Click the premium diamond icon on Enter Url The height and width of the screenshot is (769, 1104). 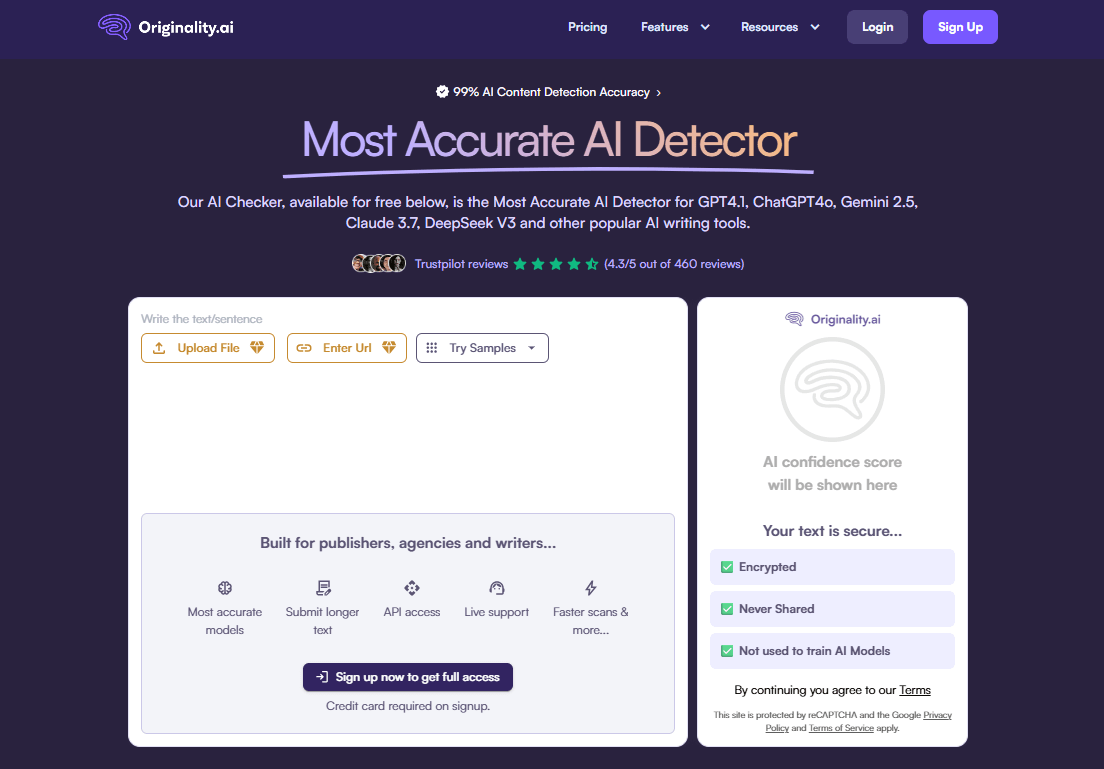tap(389, 347)
